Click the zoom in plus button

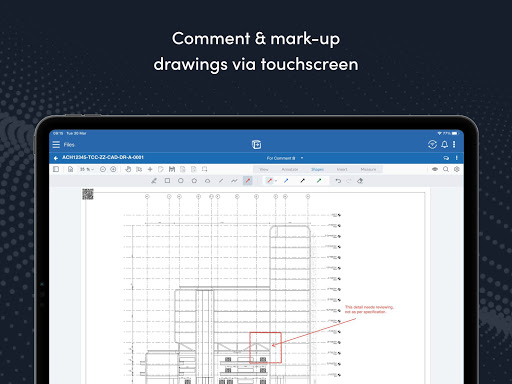click(113, 169)
